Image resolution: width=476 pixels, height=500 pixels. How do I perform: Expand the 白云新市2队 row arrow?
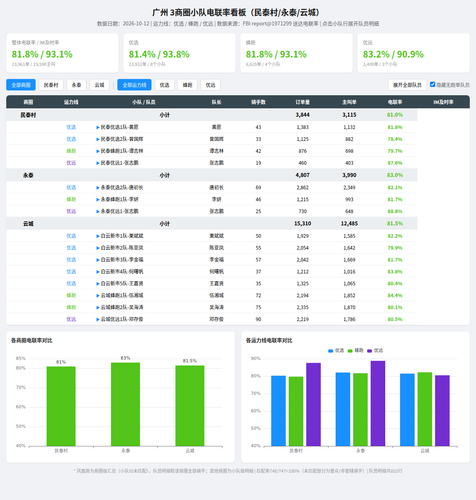point(98,248)
